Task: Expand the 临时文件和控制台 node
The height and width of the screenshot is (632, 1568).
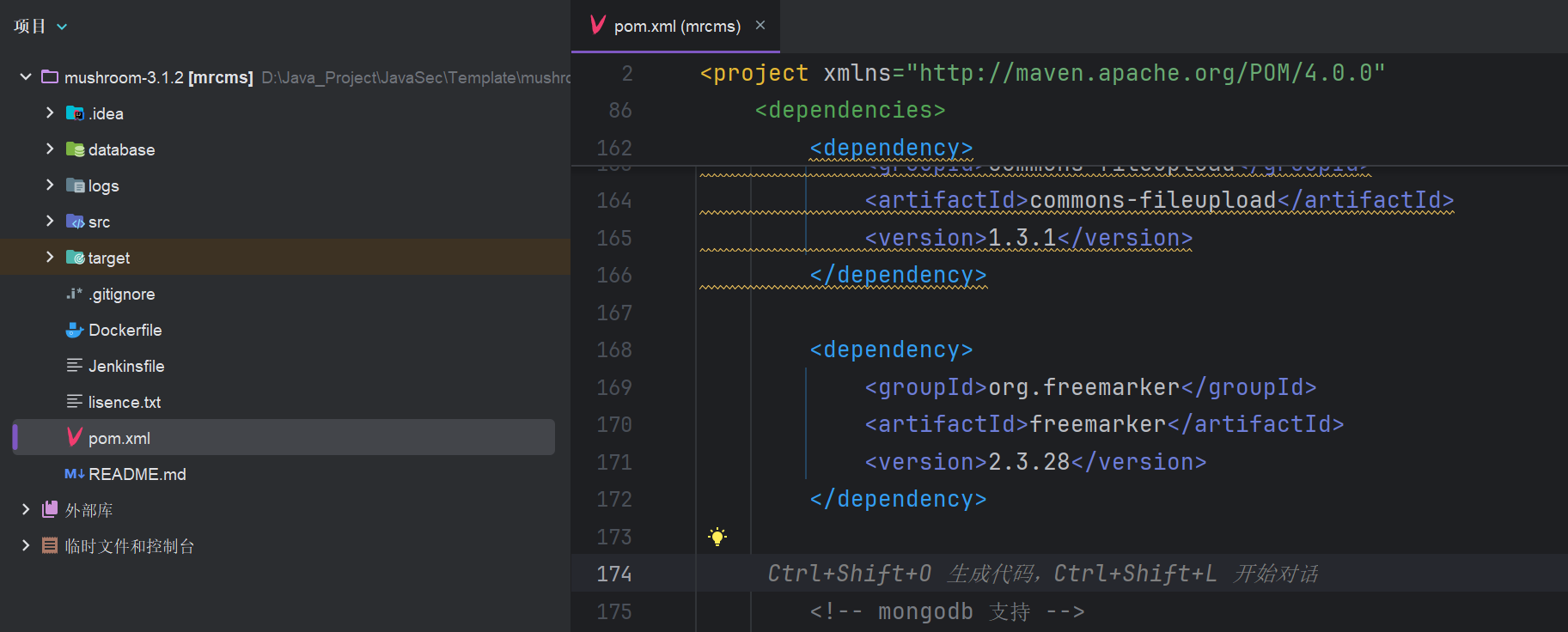Action: click(x=26, y=546)
